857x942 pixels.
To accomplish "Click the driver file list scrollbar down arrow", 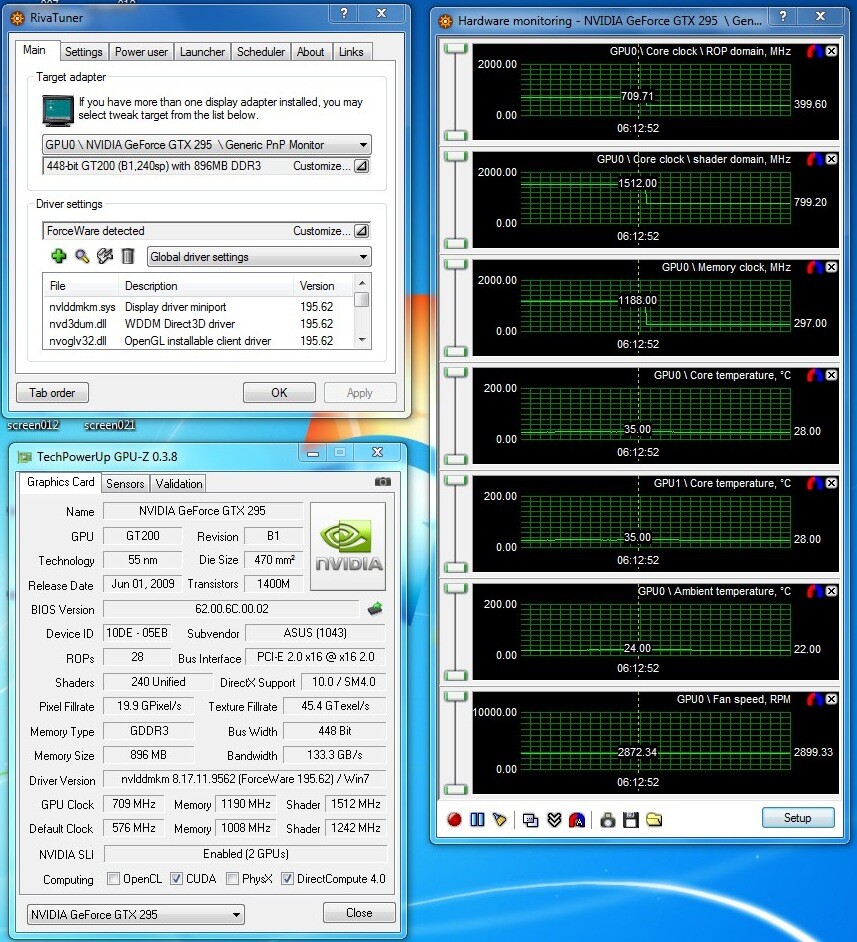I will coord(362,341).
